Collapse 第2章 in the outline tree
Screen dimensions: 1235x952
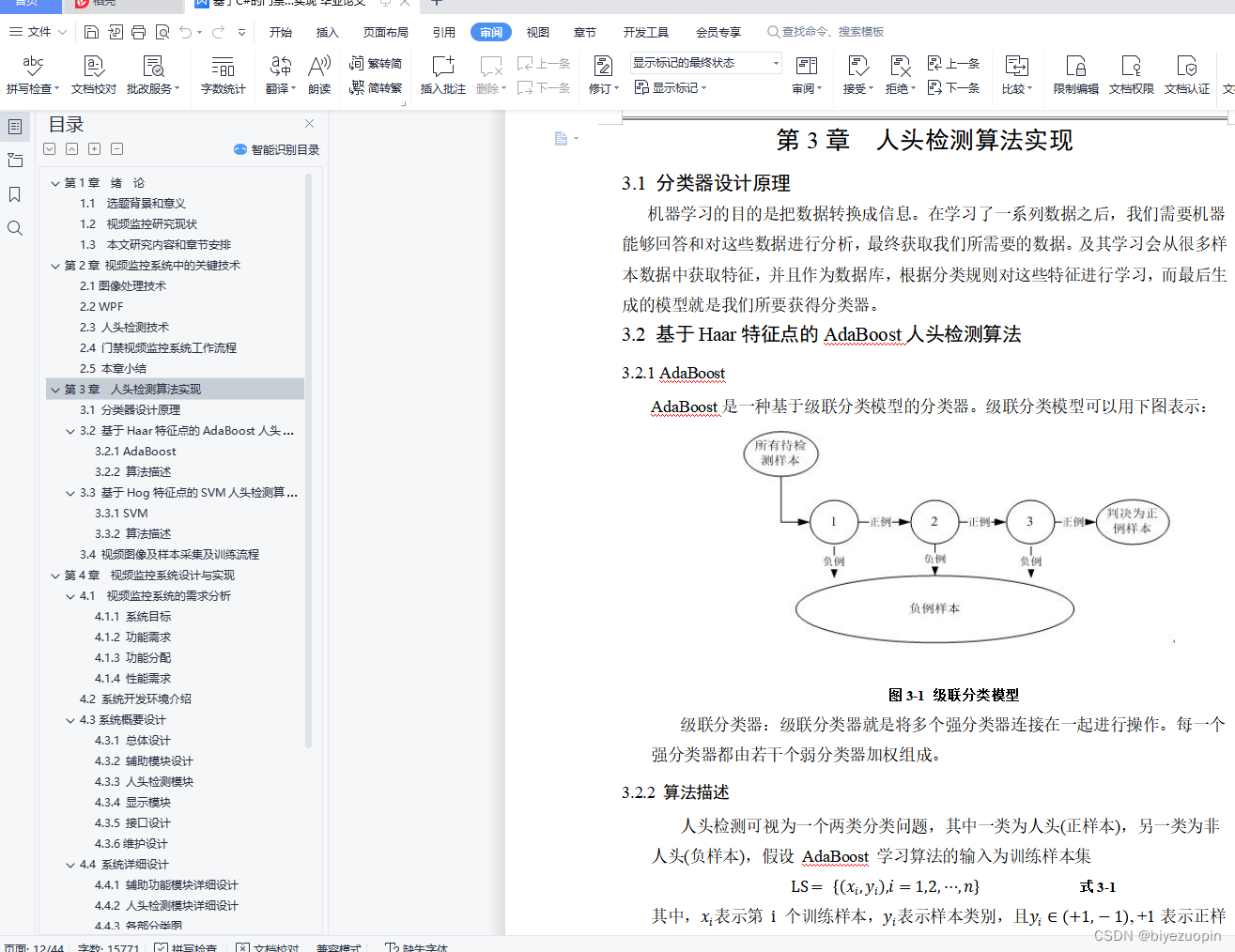point(55,266)
